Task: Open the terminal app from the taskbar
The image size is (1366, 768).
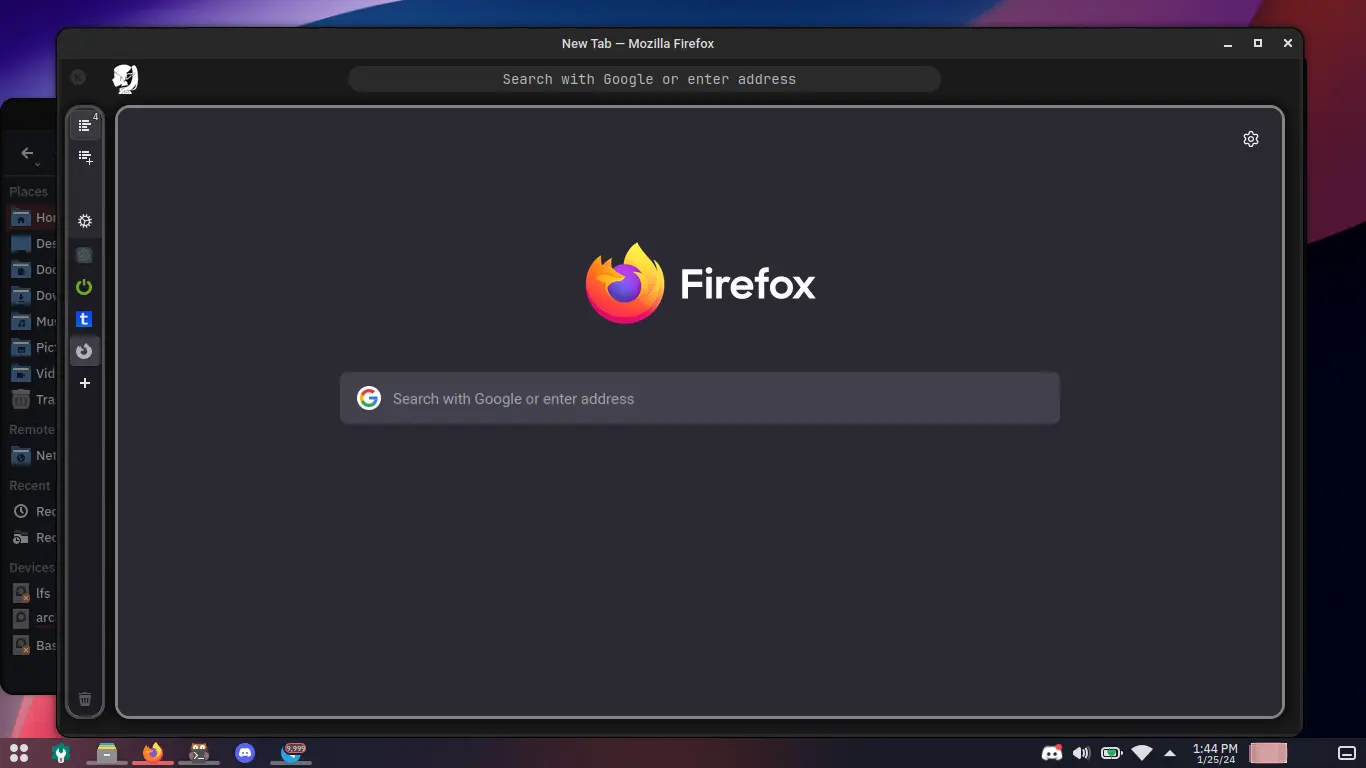Action: click(199, 753)
